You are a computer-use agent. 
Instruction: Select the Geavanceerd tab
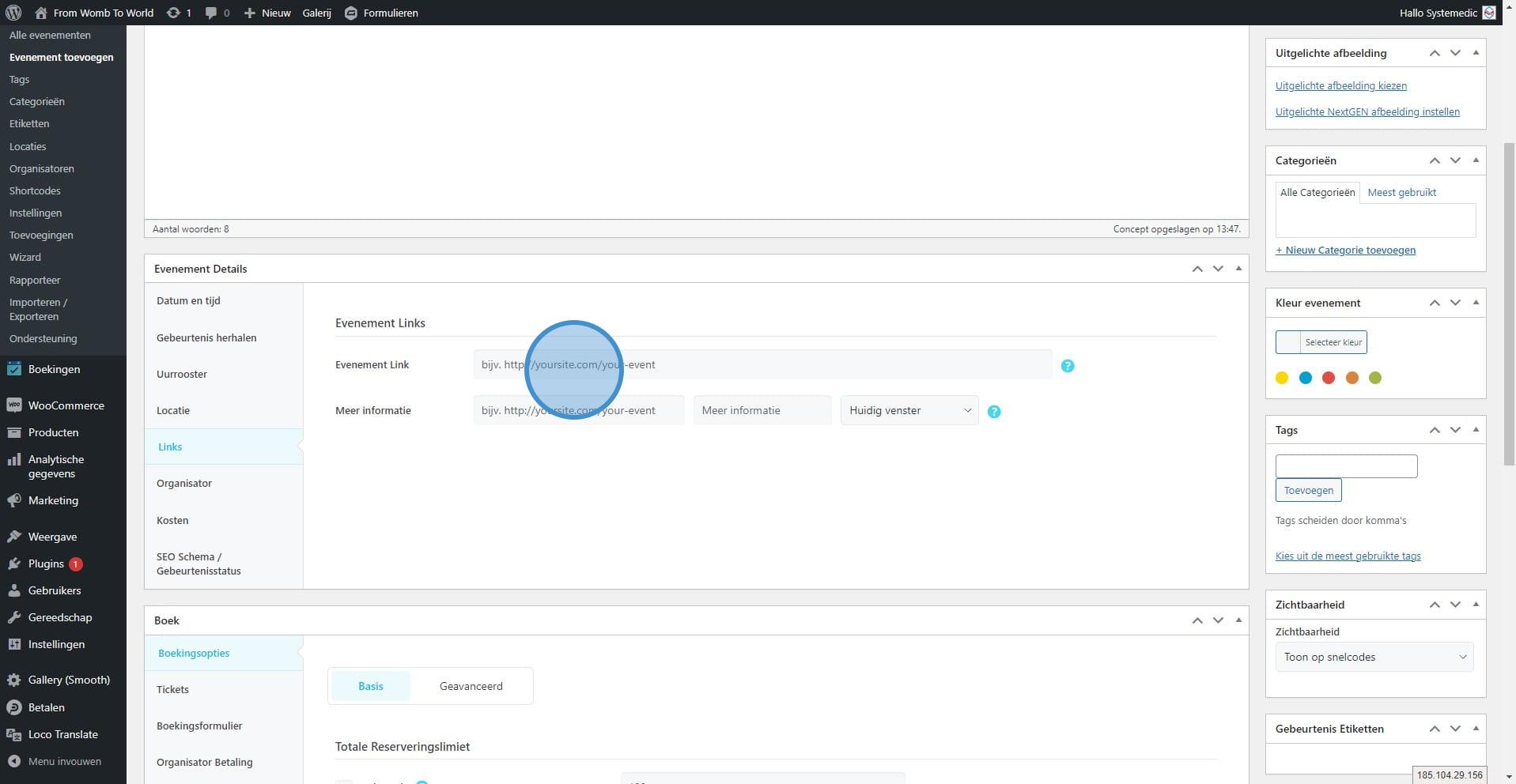471,686
